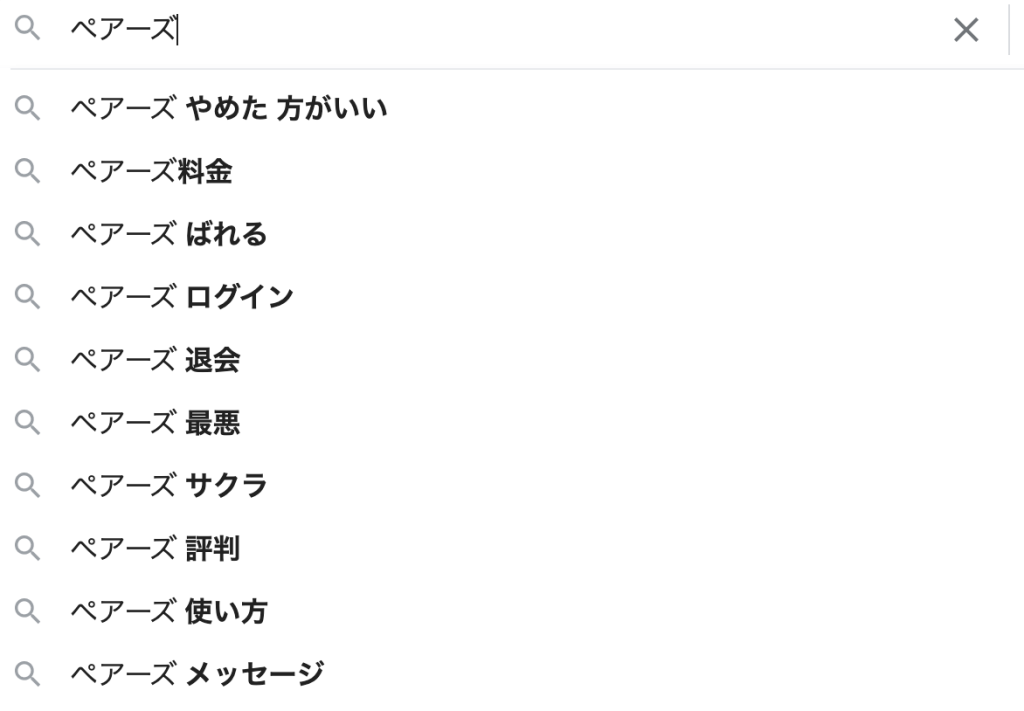Click the magnifier icon in the search bar
Screen dimensions: 1024x711
click(x=28, y=31)
